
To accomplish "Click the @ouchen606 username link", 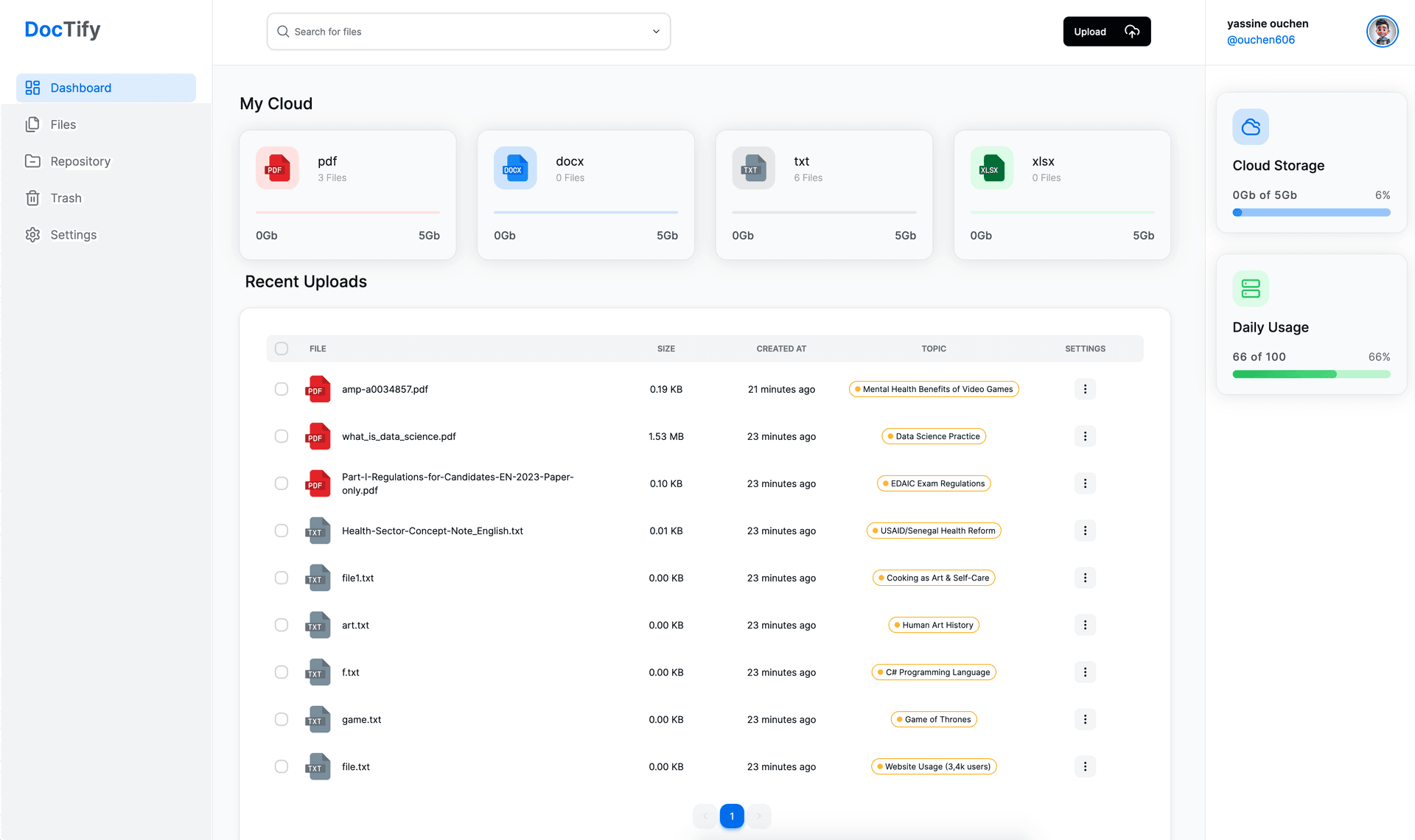I will point(1260,40).
